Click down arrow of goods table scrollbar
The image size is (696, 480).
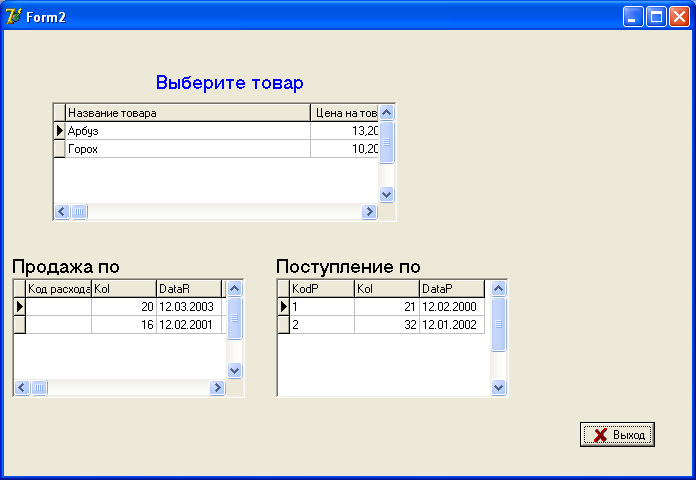pos(387,194)
